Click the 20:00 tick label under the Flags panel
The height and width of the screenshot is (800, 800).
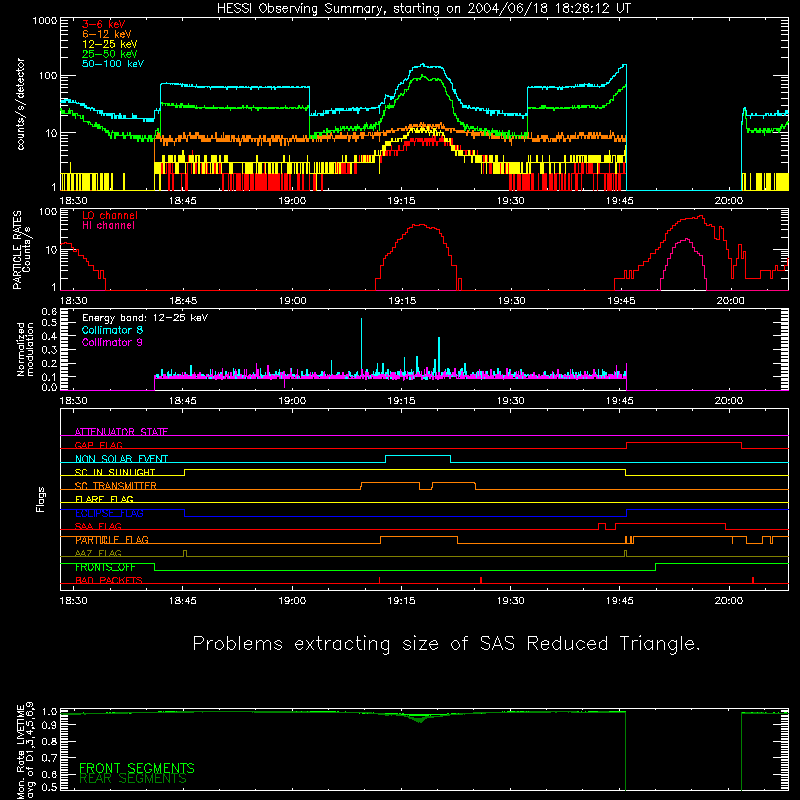point(729,601)
